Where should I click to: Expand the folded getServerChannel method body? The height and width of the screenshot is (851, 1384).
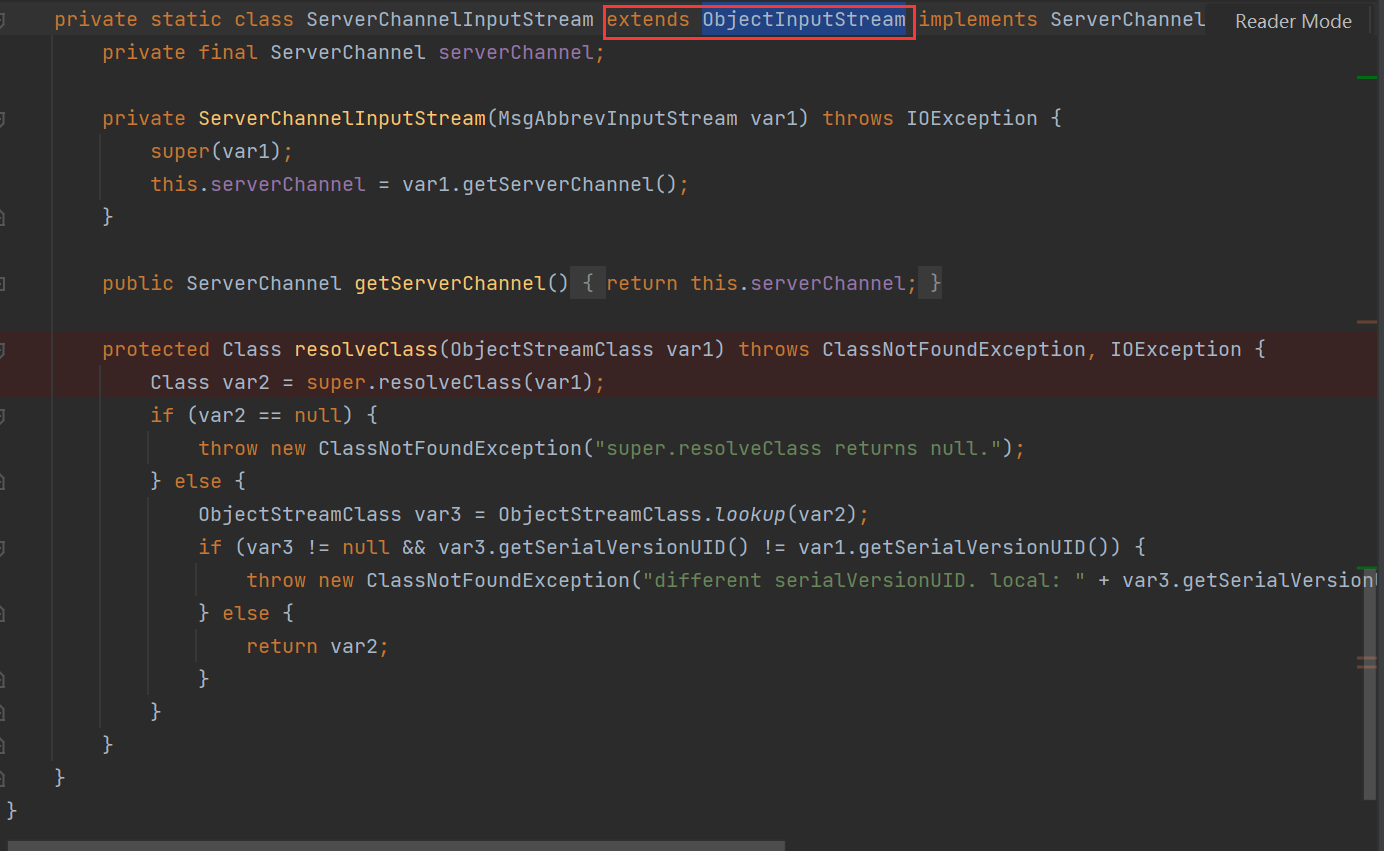coord(2,284)
